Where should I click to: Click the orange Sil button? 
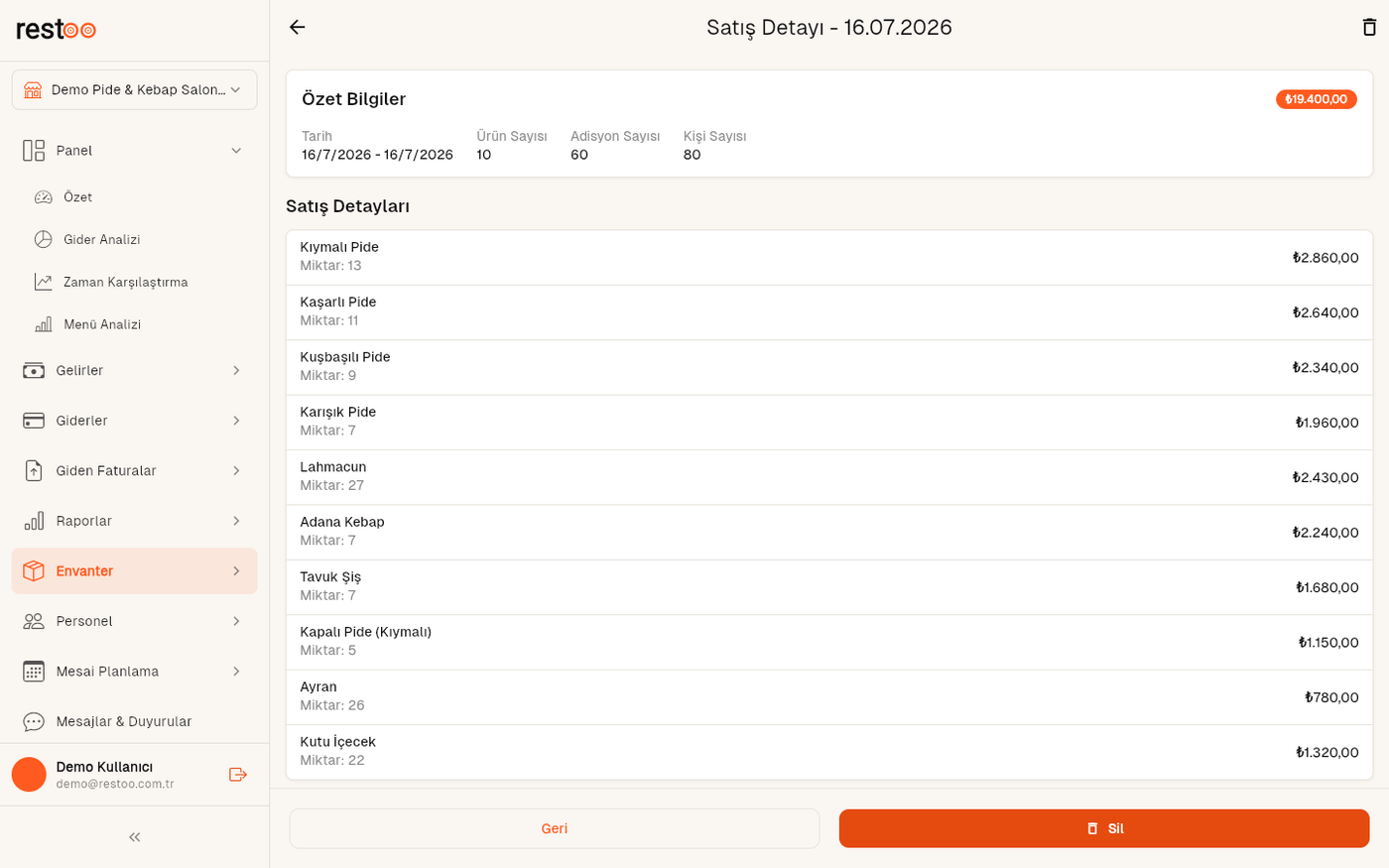coord(1104,828)
